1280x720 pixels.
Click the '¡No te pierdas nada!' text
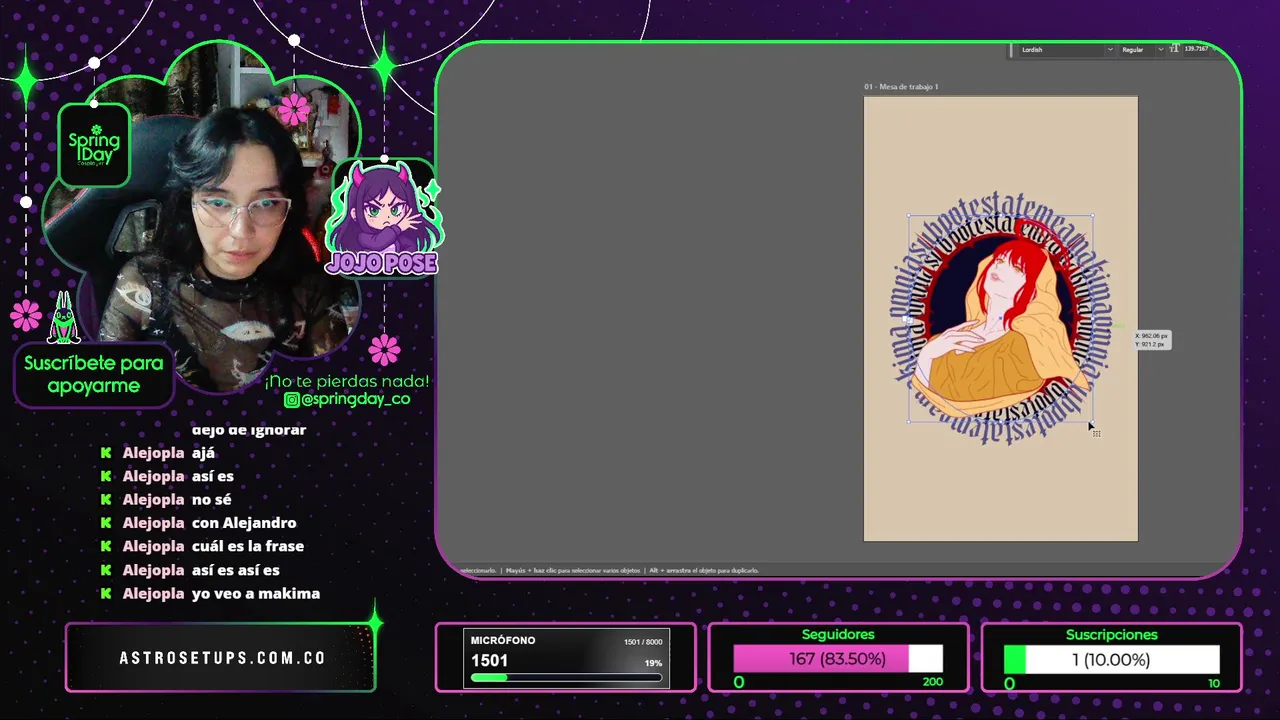pos(347,381)
